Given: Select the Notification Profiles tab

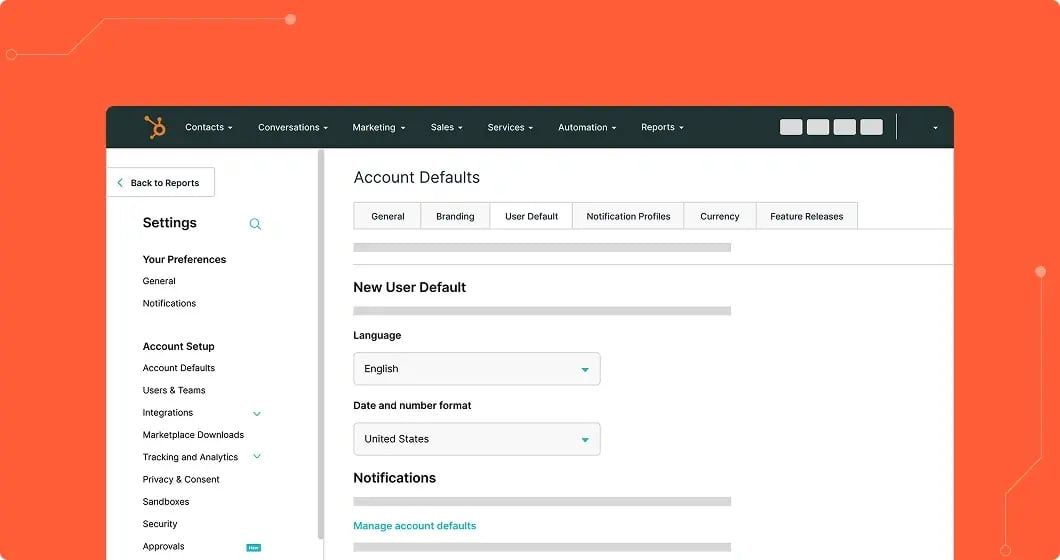Looking at the screenshot, I should click(x=628, y=216).
